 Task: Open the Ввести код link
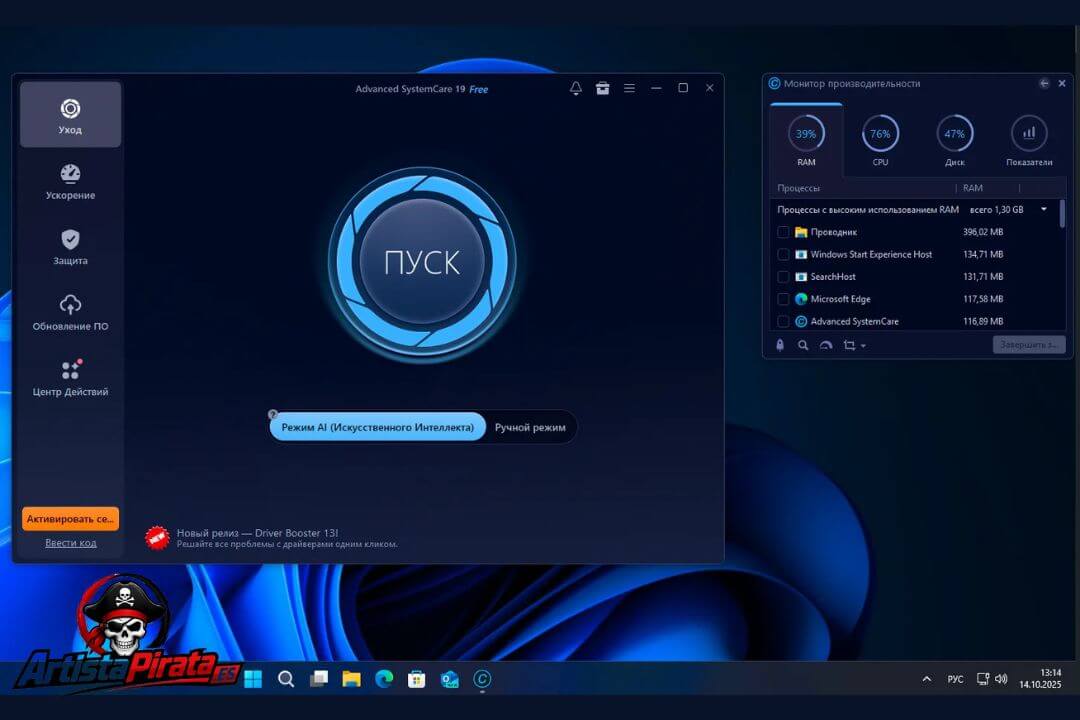(x=70, y=543)
